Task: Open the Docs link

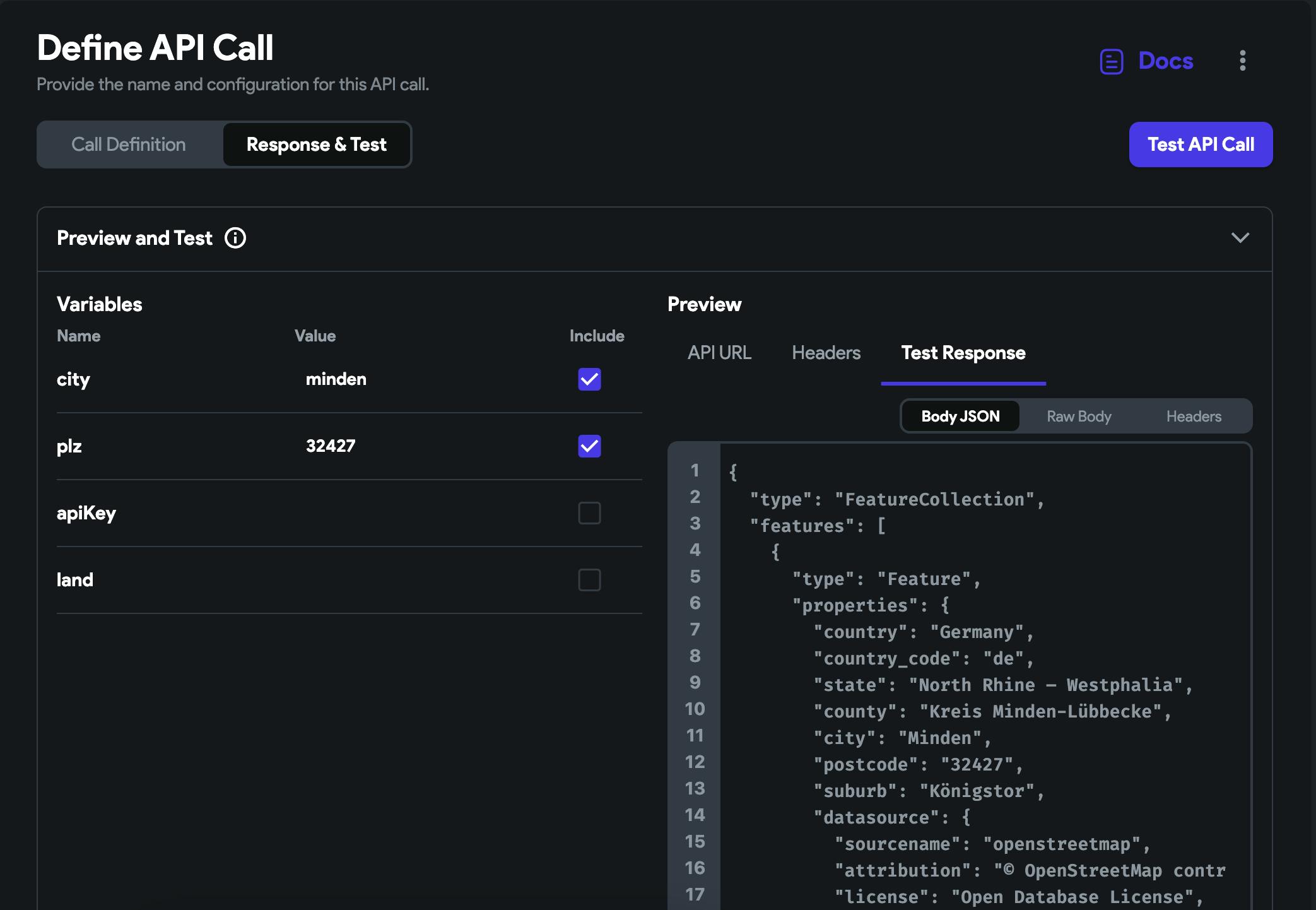Action: click(1165, 61)
